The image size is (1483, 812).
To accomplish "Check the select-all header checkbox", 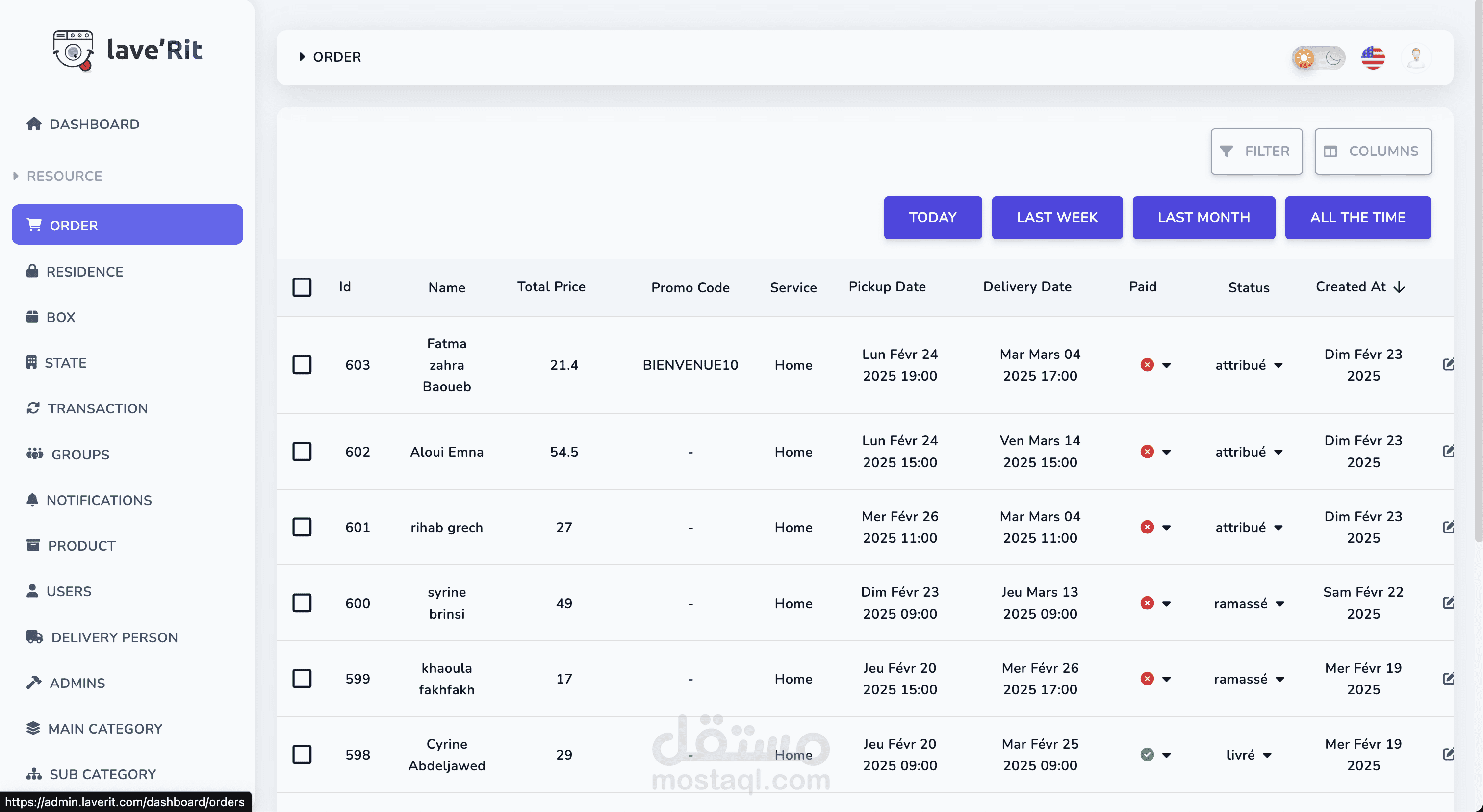I will click(302, 287).
